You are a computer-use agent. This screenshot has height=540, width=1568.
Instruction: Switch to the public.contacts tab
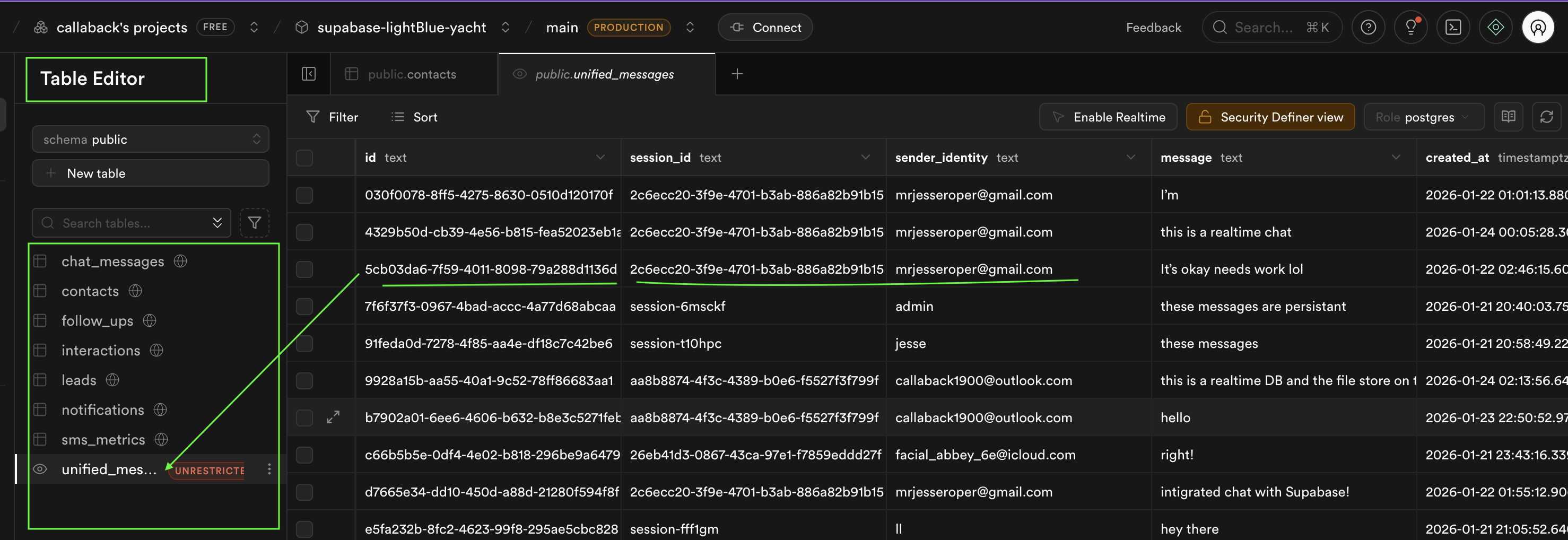pyautogui.click(x=412, y=74)
